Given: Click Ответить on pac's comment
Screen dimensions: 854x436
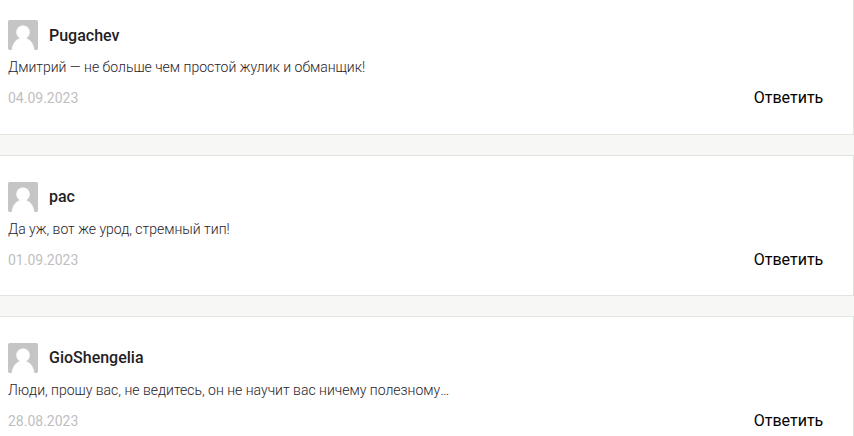Looking at the screenshot, I should click(x=788, y=260).
